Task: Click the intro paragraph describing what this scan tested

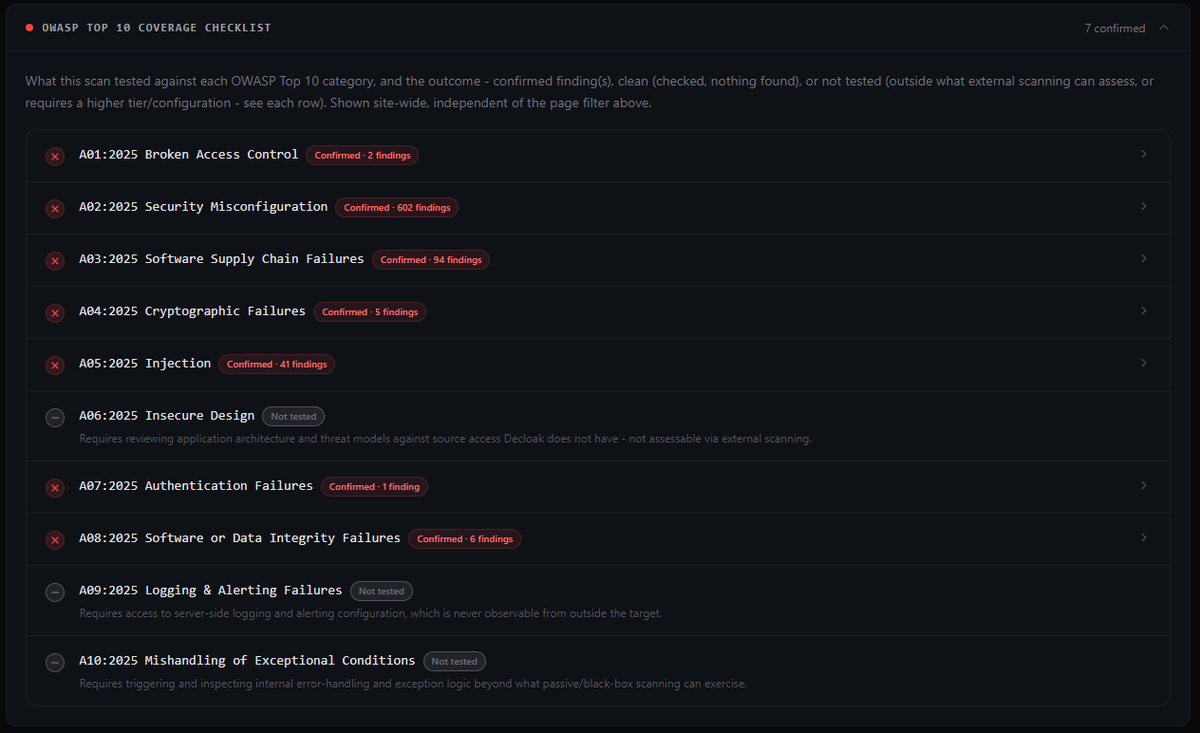Action: pyautogui.click(x=590, y=92)
